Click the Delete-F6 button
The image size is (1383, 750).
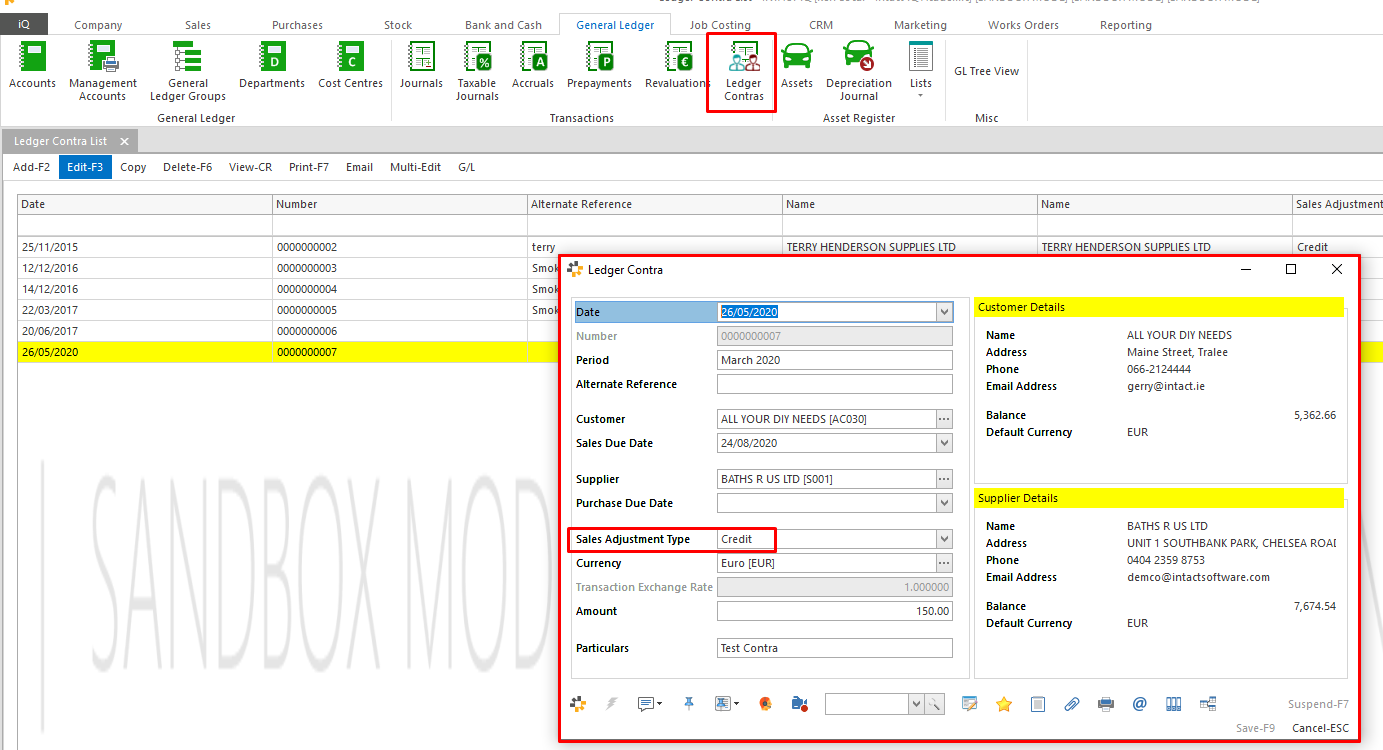point(187,167)
